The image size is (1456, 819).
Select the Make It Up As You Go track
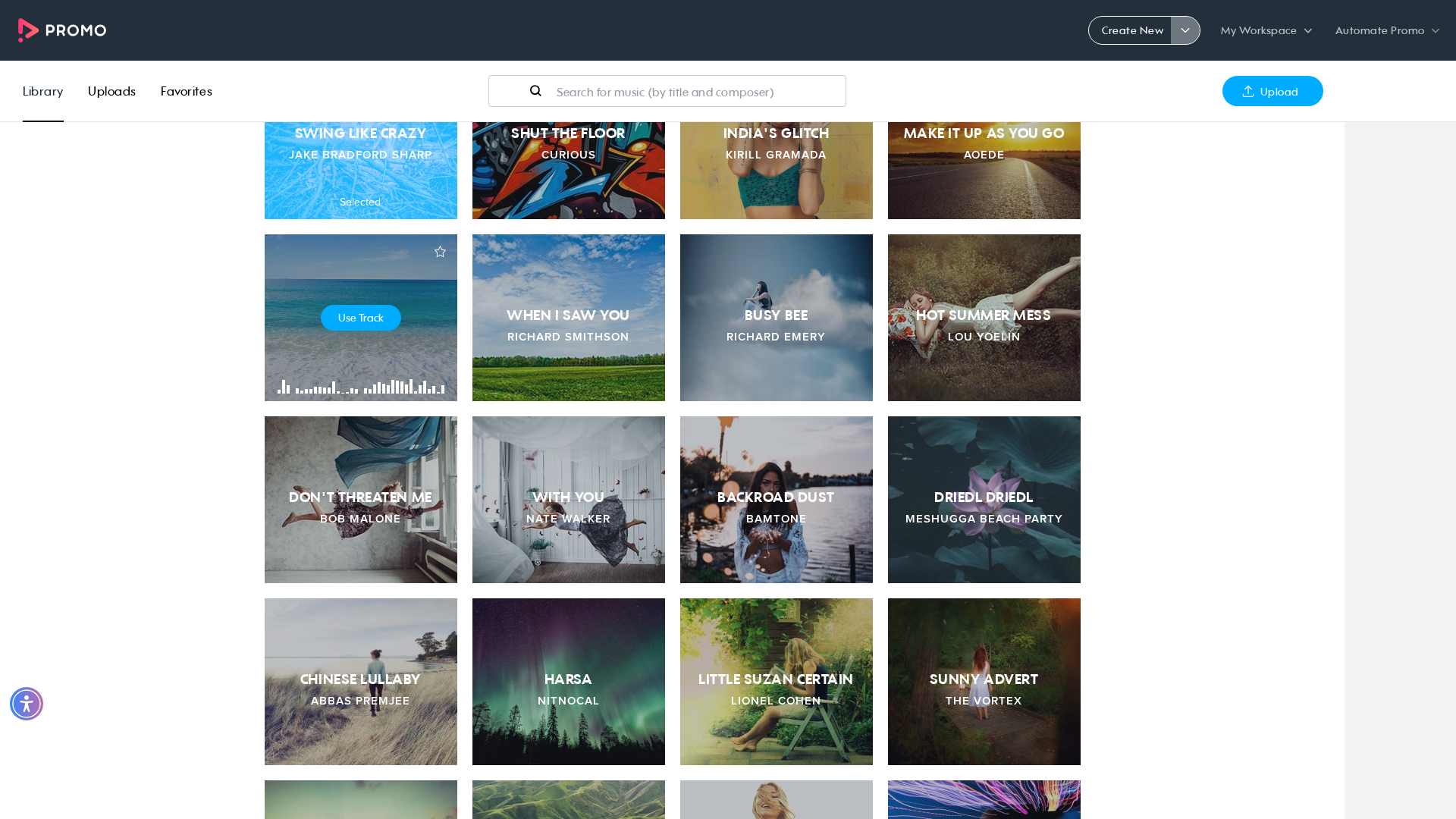[984, 170]
